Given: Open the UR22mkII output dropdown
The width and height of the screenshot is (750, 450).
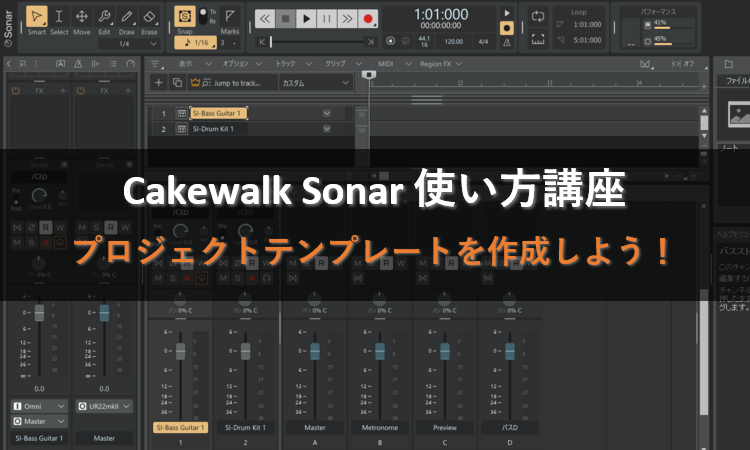Looking at the screenshot, I should (x=104, y=406).
